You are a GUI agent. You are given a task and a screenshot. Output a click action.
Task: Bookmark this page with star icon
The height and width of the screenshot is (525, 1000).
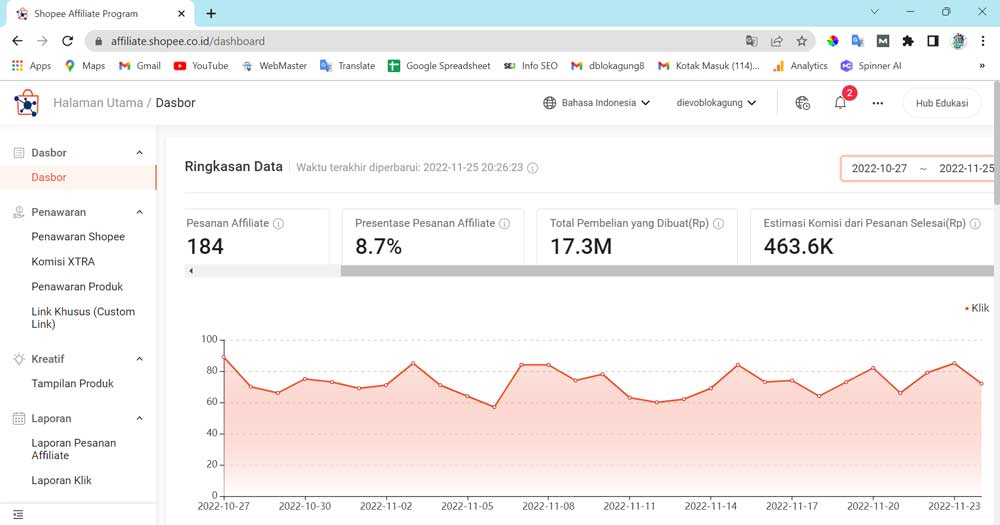[x=802, y=41]
